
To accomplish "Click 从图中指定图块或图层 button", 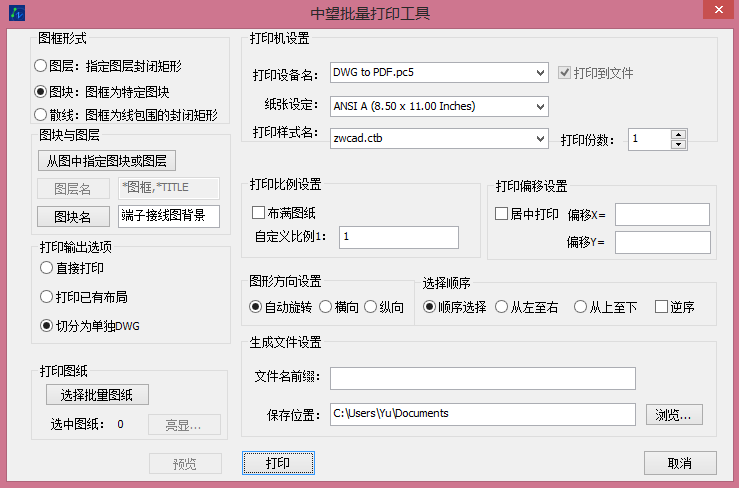I will (105, 159).
